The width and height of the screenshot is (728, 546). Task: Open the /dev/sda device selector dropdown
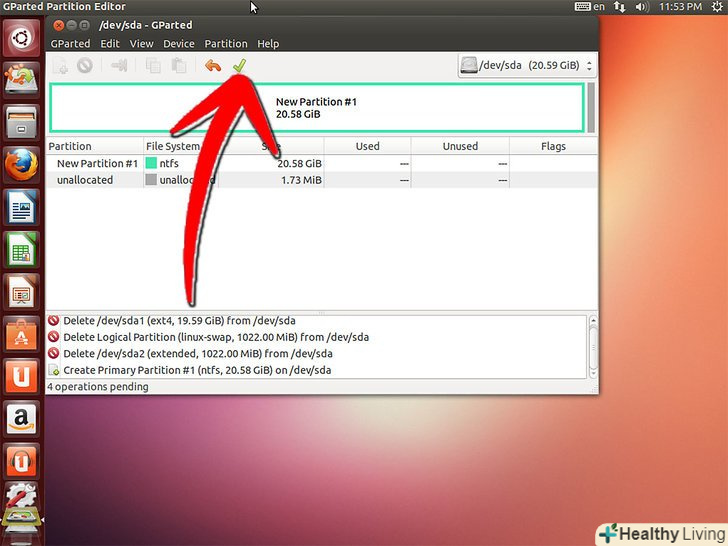coord(526,65)
